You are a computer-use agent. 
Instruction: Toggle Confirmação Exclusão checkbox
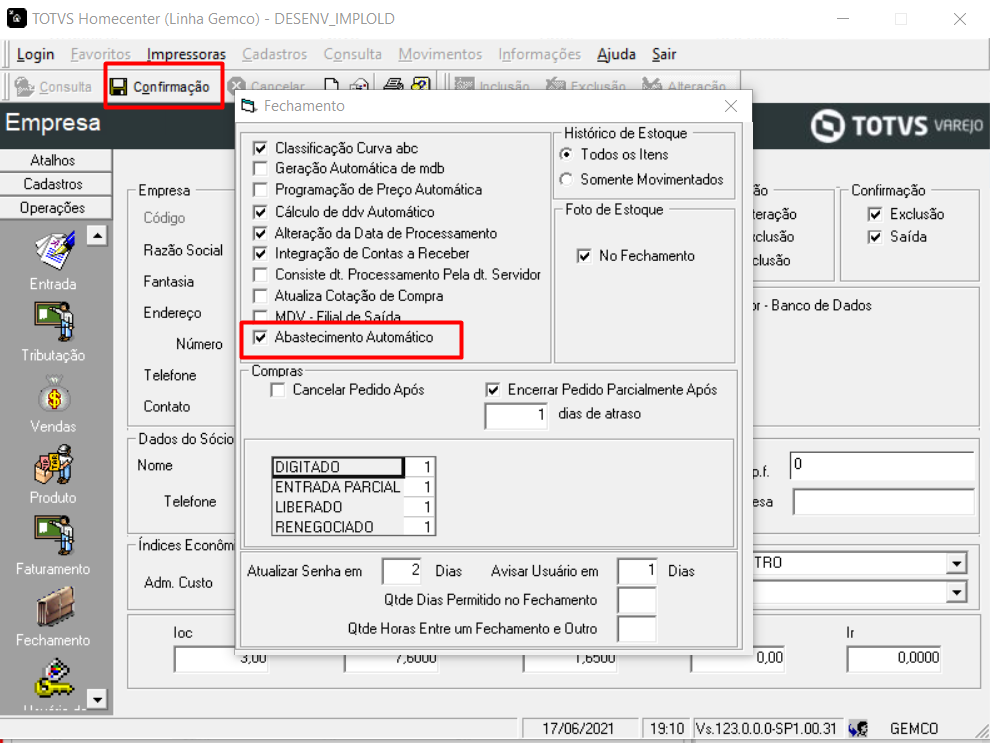pyautogui.click(x=874, y=215)
